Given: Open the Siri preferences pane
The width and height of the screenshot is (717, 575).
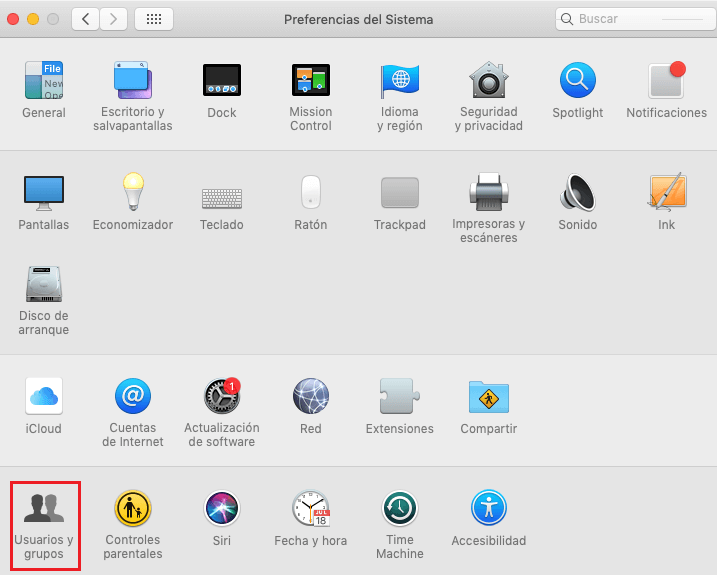Looking at the screenshot, I should [221, 509].
